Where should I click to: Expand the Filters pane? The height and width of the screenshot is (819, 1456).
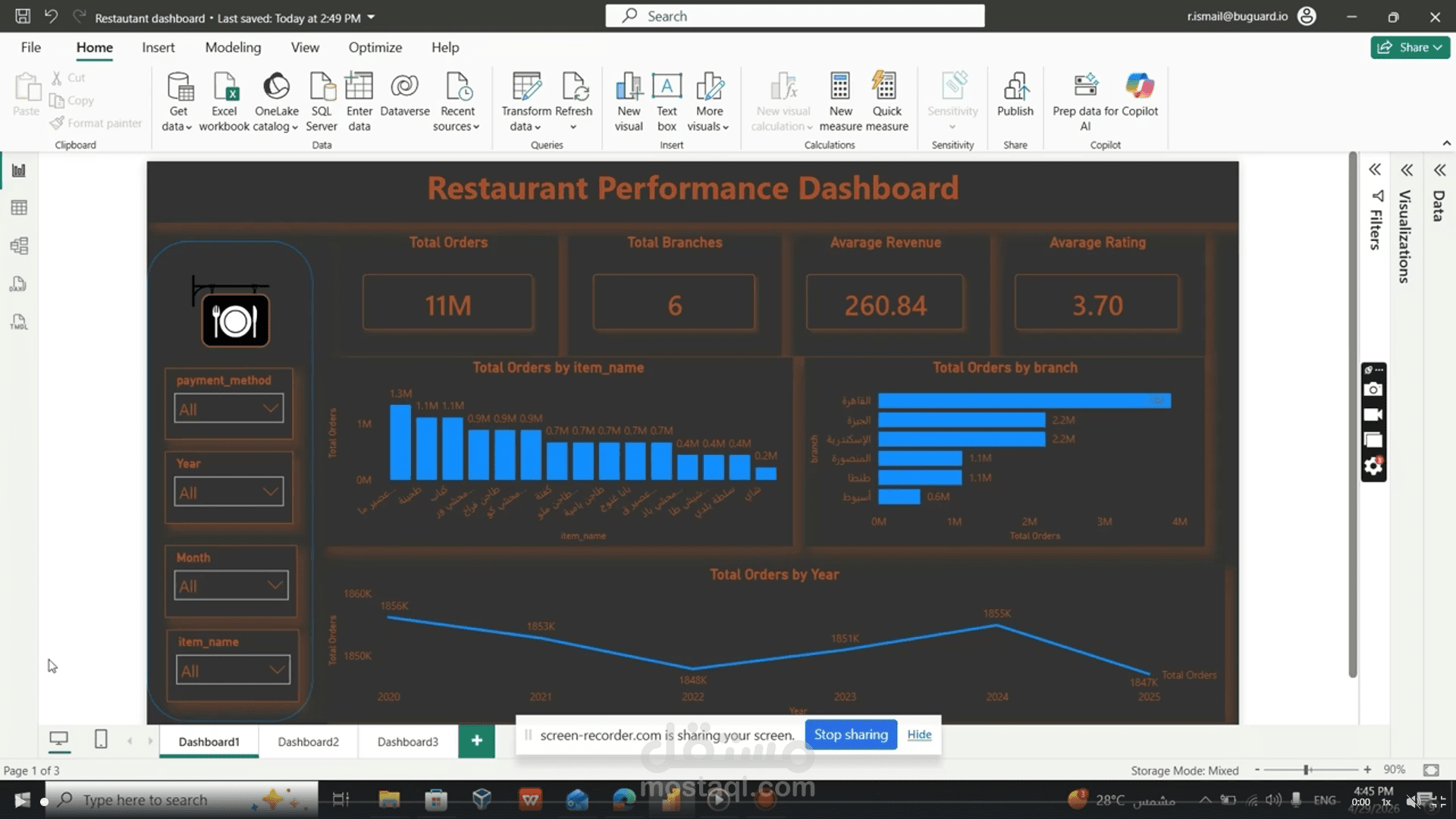tap(1375, 170)
